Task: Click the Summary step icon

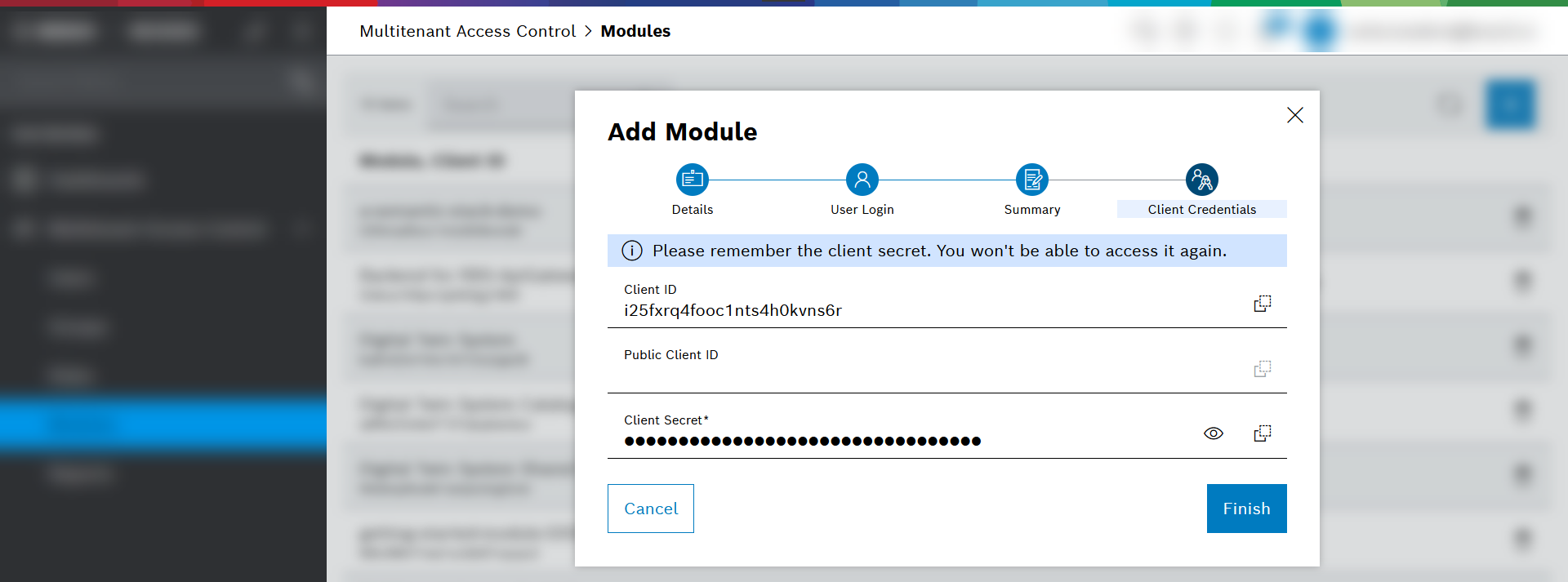Action: (1031, 180)
